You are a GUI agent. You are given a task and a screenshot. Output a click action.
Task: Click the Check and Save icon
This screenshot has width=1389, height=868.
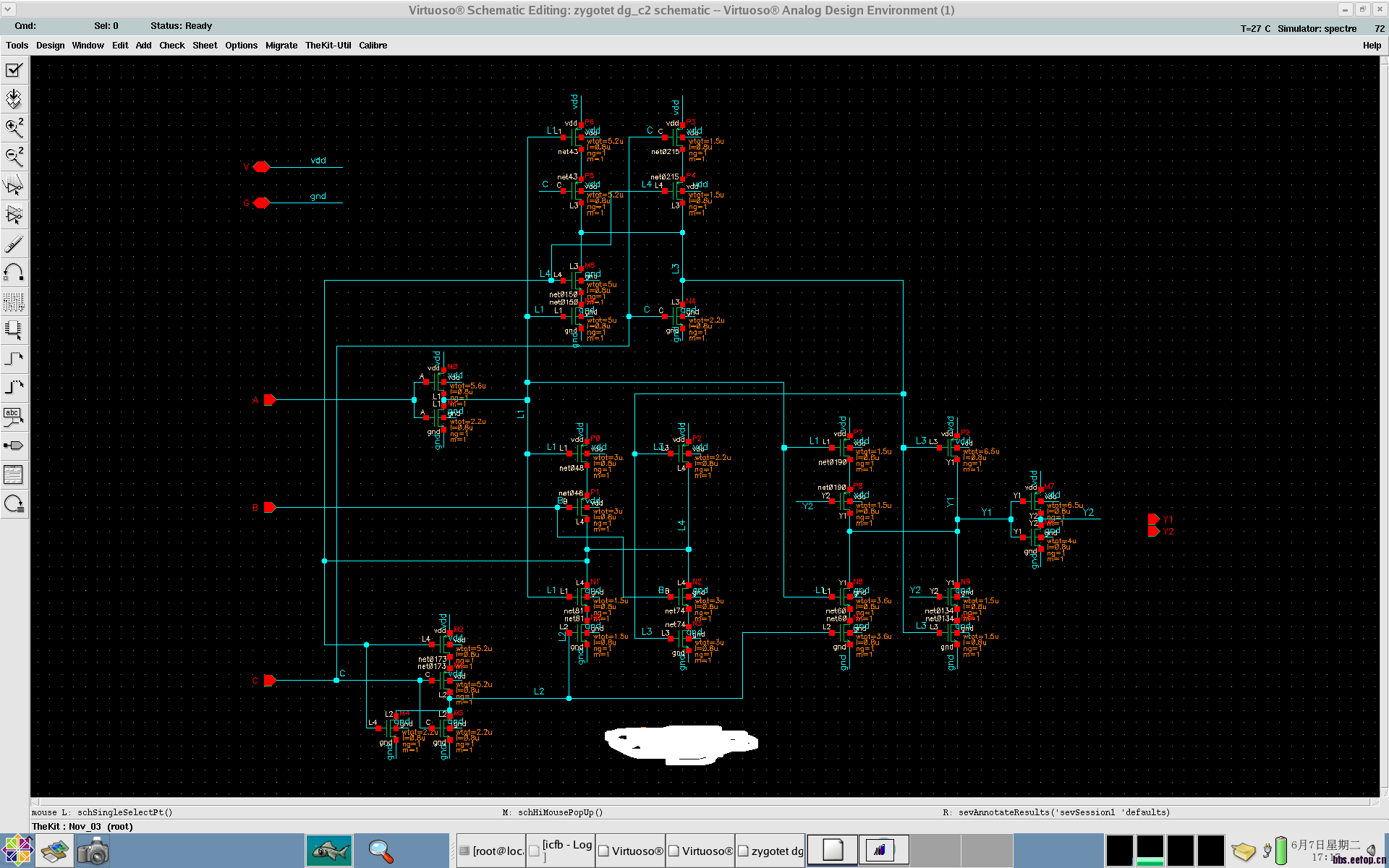[14, 70]
